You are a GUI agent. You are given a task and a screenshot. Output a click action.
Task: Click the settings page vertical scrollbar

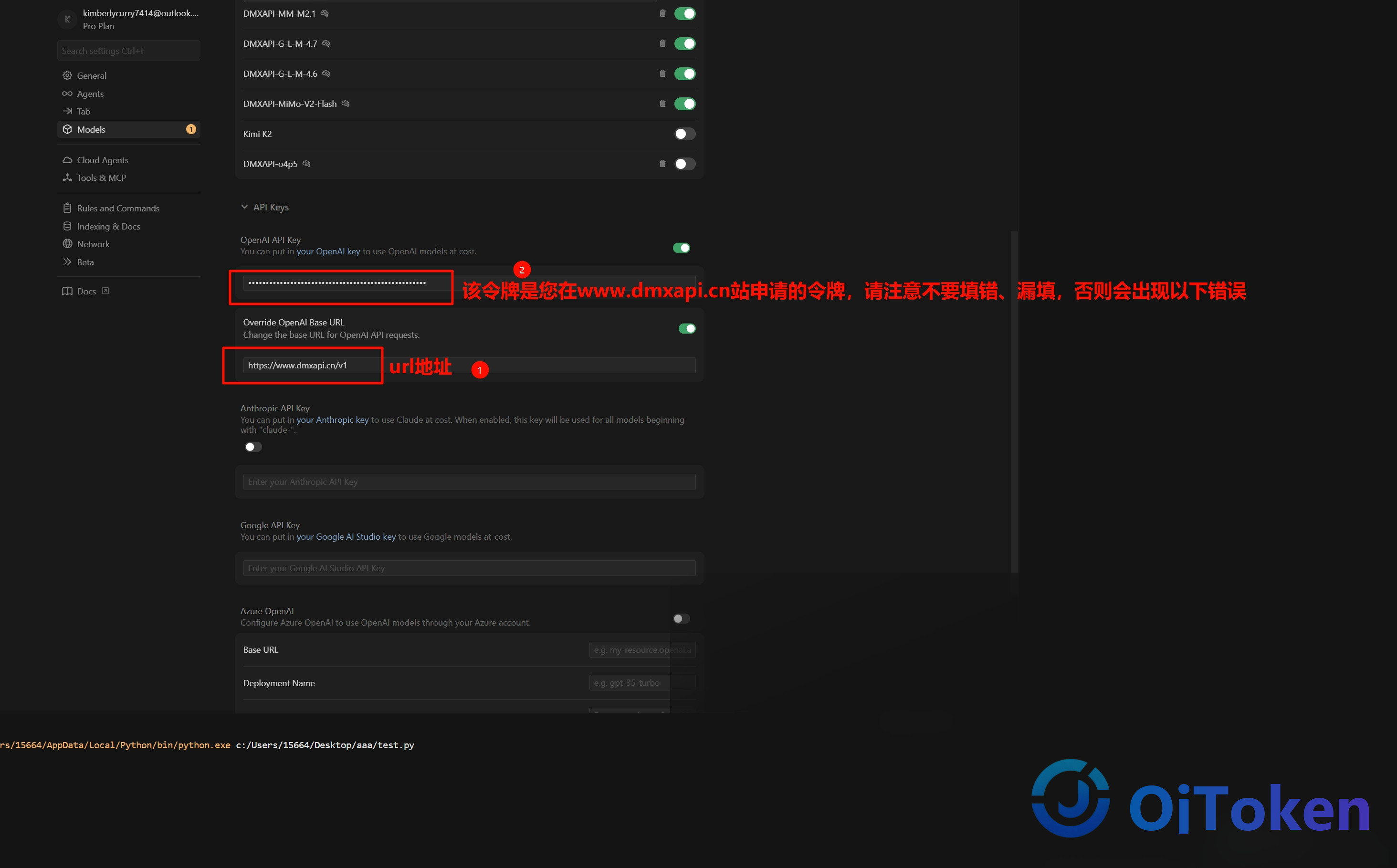click(1015, 402)
